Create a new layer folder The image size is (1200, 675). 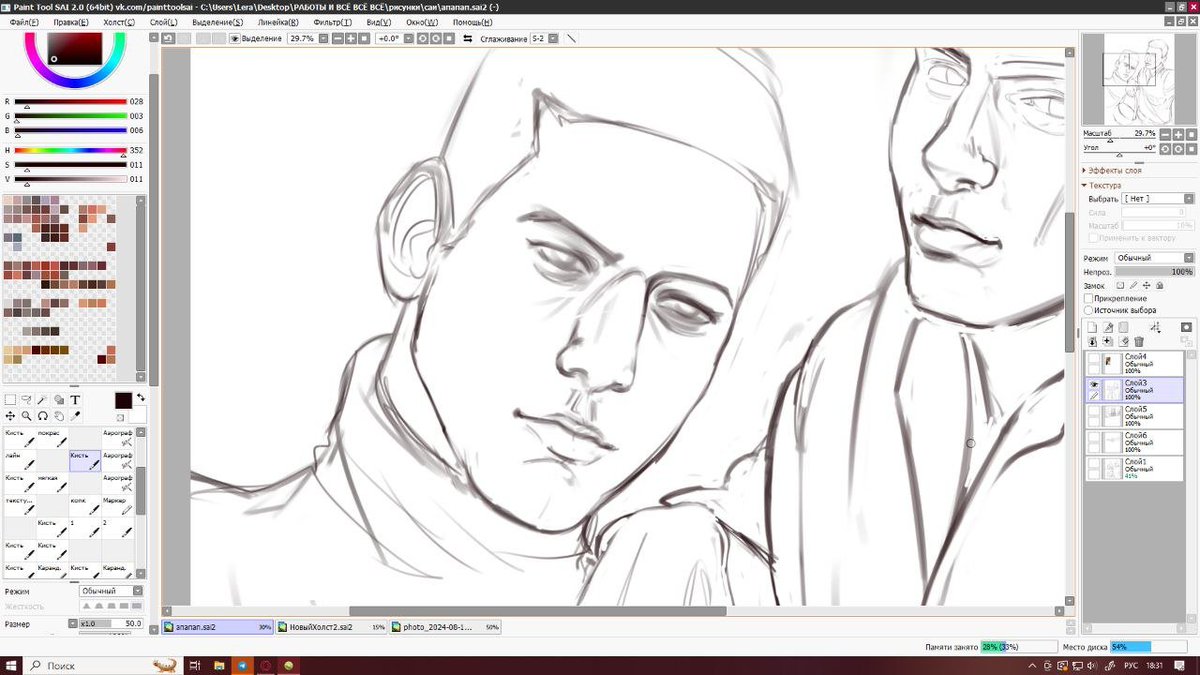[x=1123, y=327]
